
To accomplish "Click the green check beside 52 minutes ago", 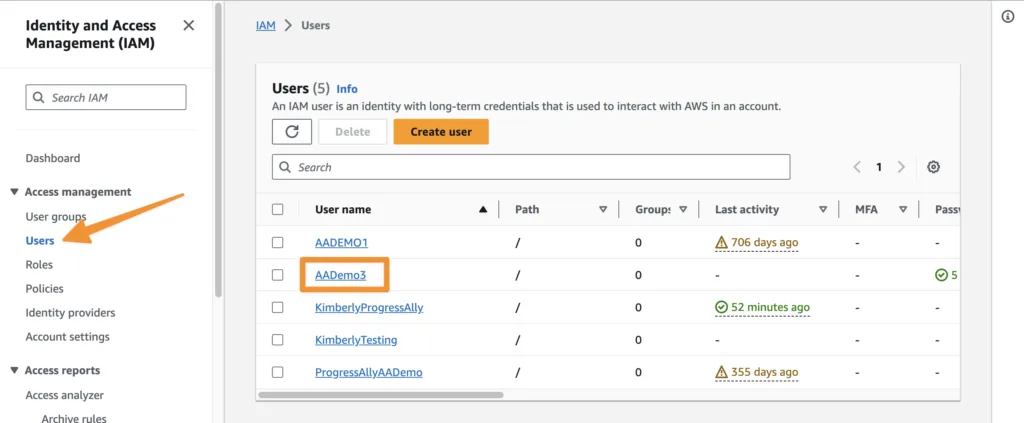I will [x=721, y=307].
